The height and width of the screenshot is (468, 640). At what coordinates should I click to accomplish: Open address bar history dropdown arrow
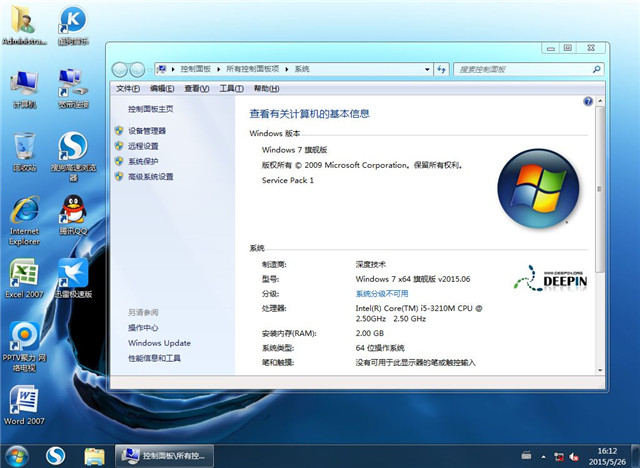[427, 69]
